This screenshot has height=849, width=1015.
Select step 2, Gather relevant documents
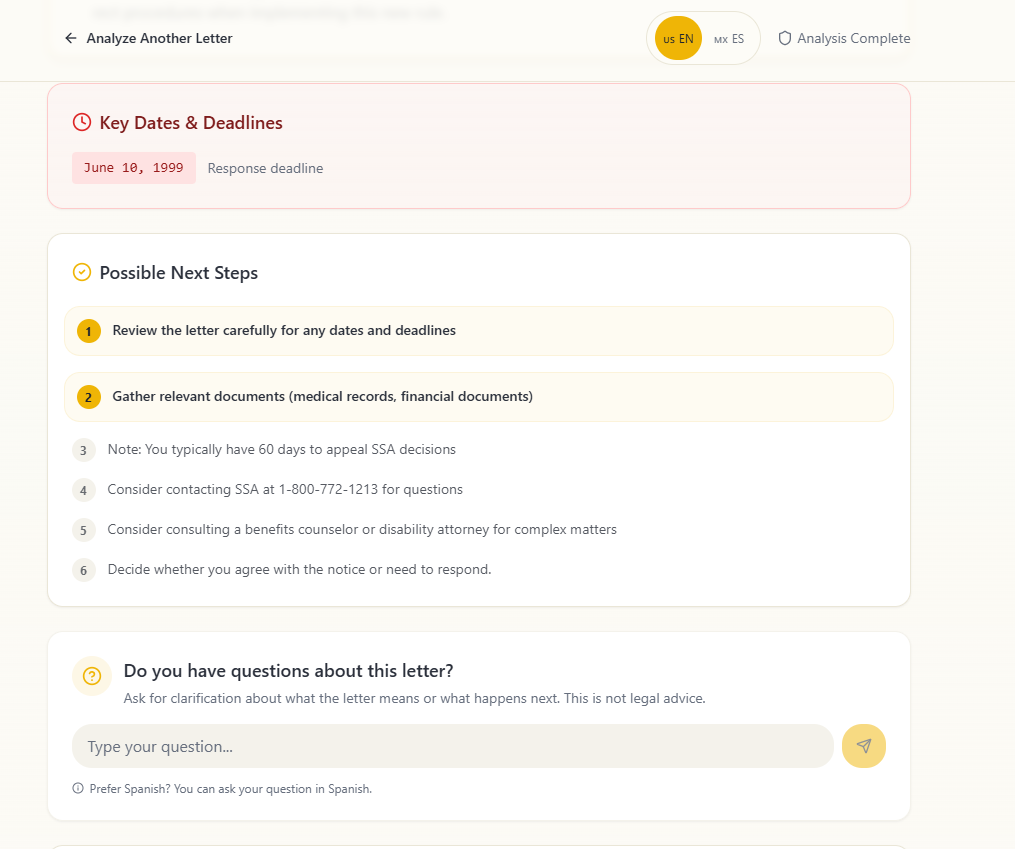coord(478,396)
